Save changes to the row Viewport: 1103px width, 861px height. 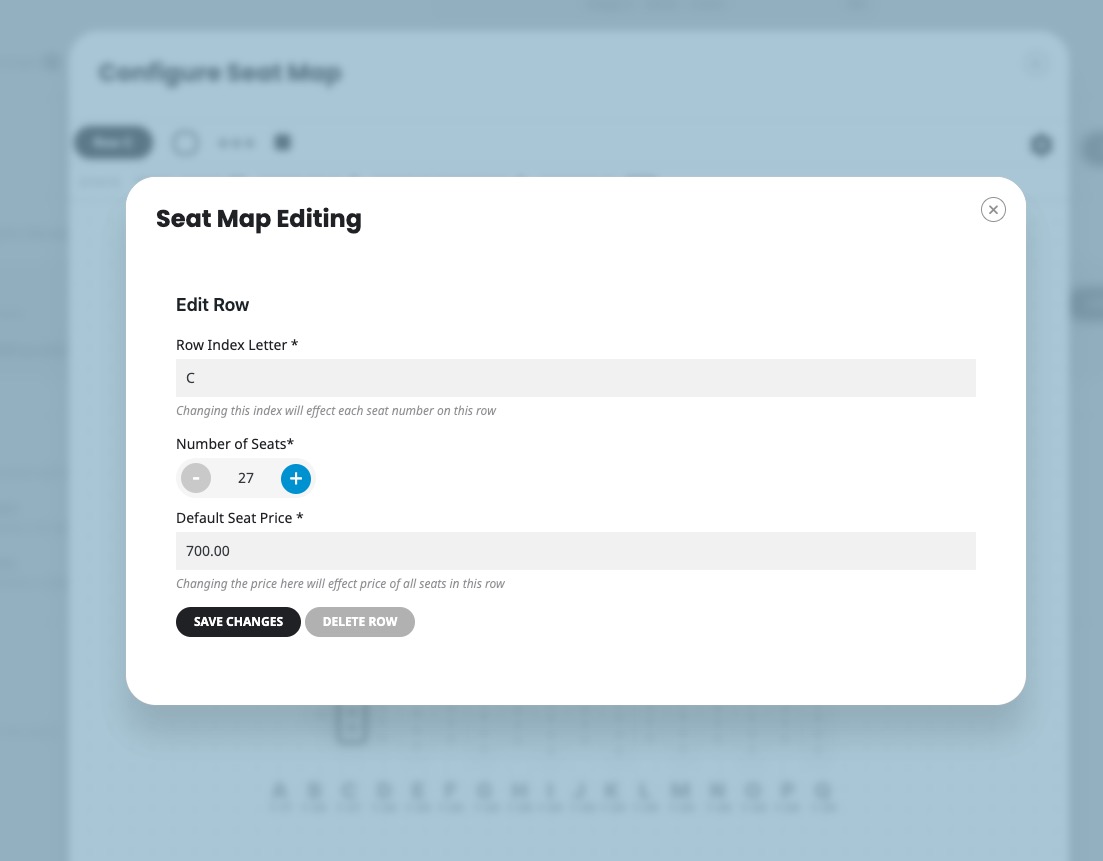pos(238,622)
